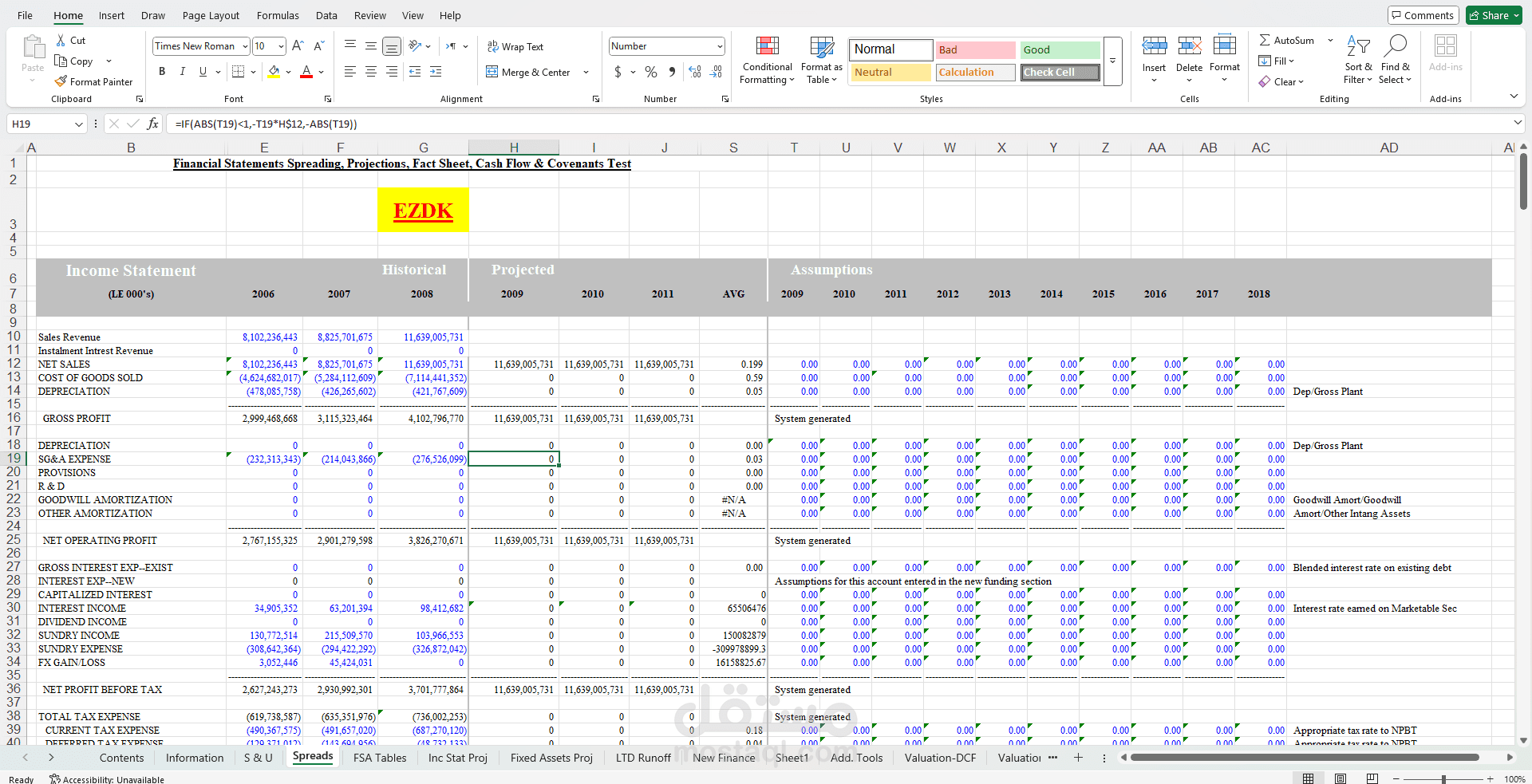Click the Decrease Decimal icon
The width and height of the screenshot is (1532, 784).
(716, 72)
